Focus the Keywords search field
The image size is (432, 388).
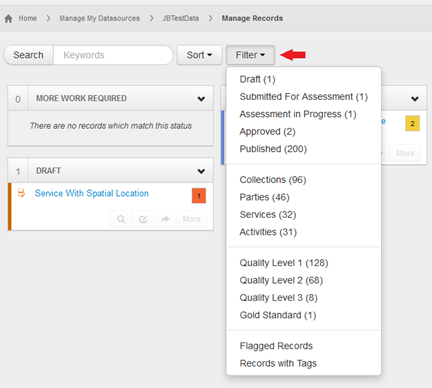[113, 55]
